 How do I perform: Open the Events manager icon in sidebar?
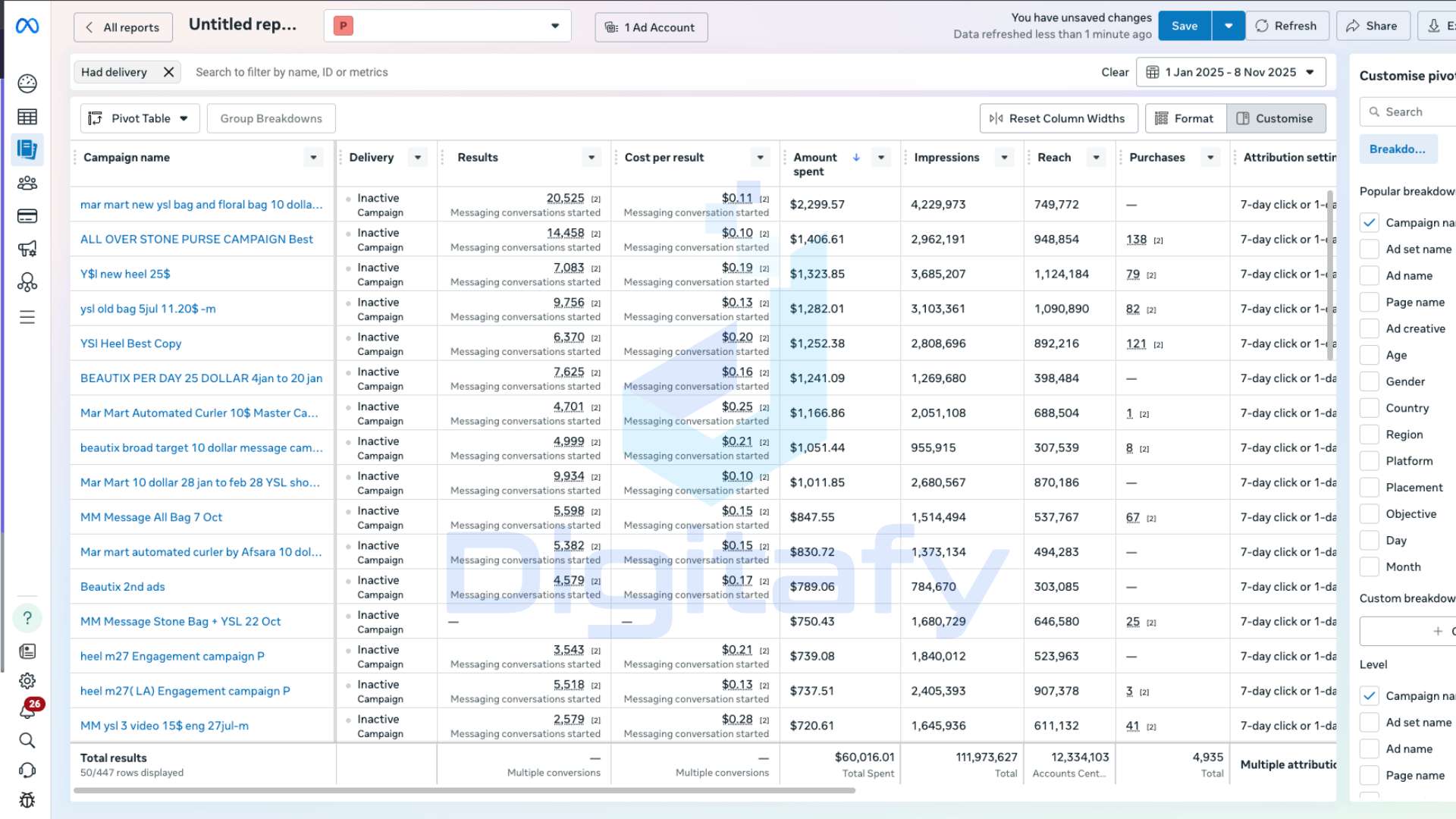point(27,282)
